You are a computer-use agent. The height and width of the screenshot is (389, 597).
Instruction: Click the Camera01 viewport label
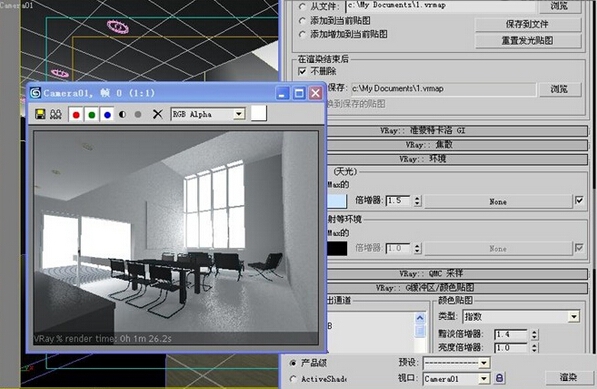[17, 5]
